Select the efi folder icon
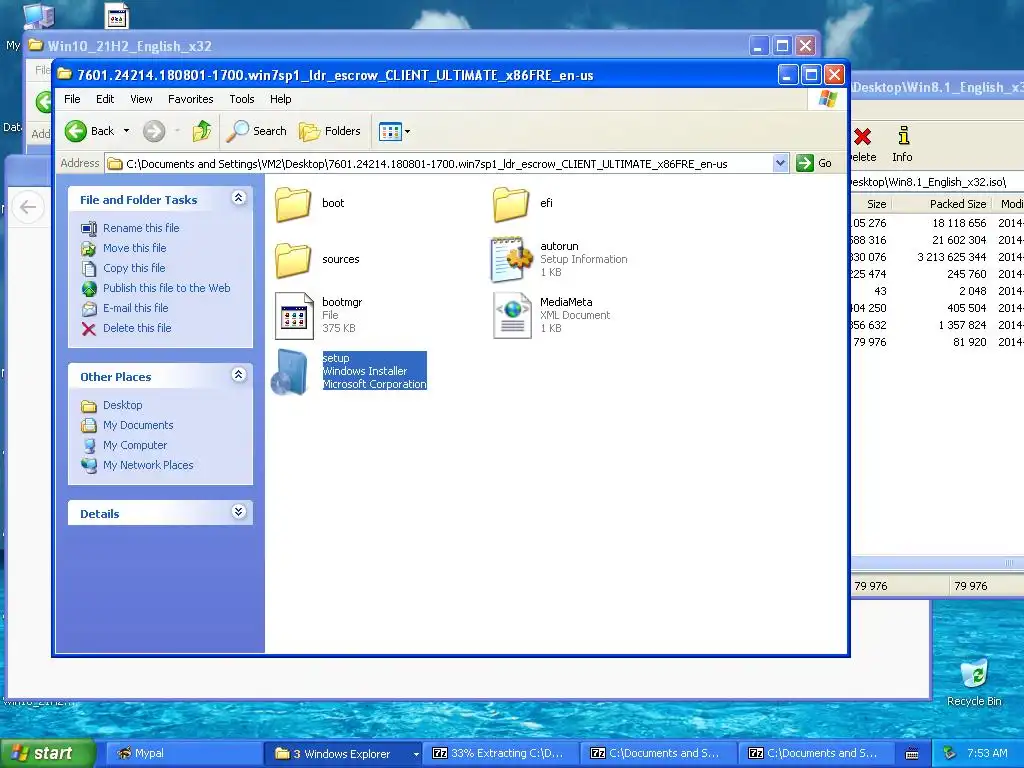This screenshot has width=1024, height=768. coord(511,204)
